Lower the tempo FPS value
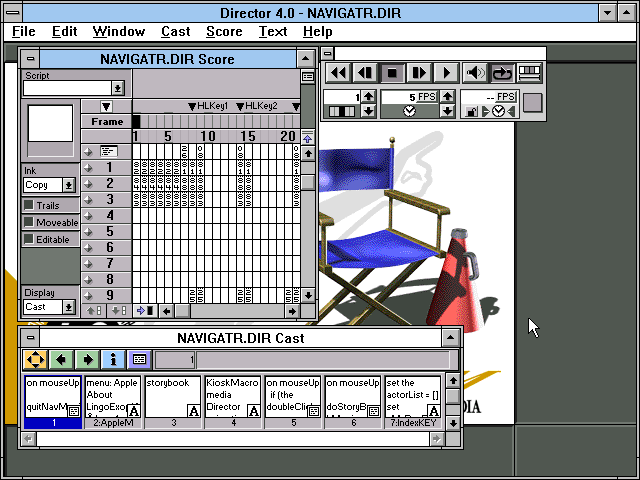Image resolution: width=640 pixels, height=480 pixels. tap(447, 111)
